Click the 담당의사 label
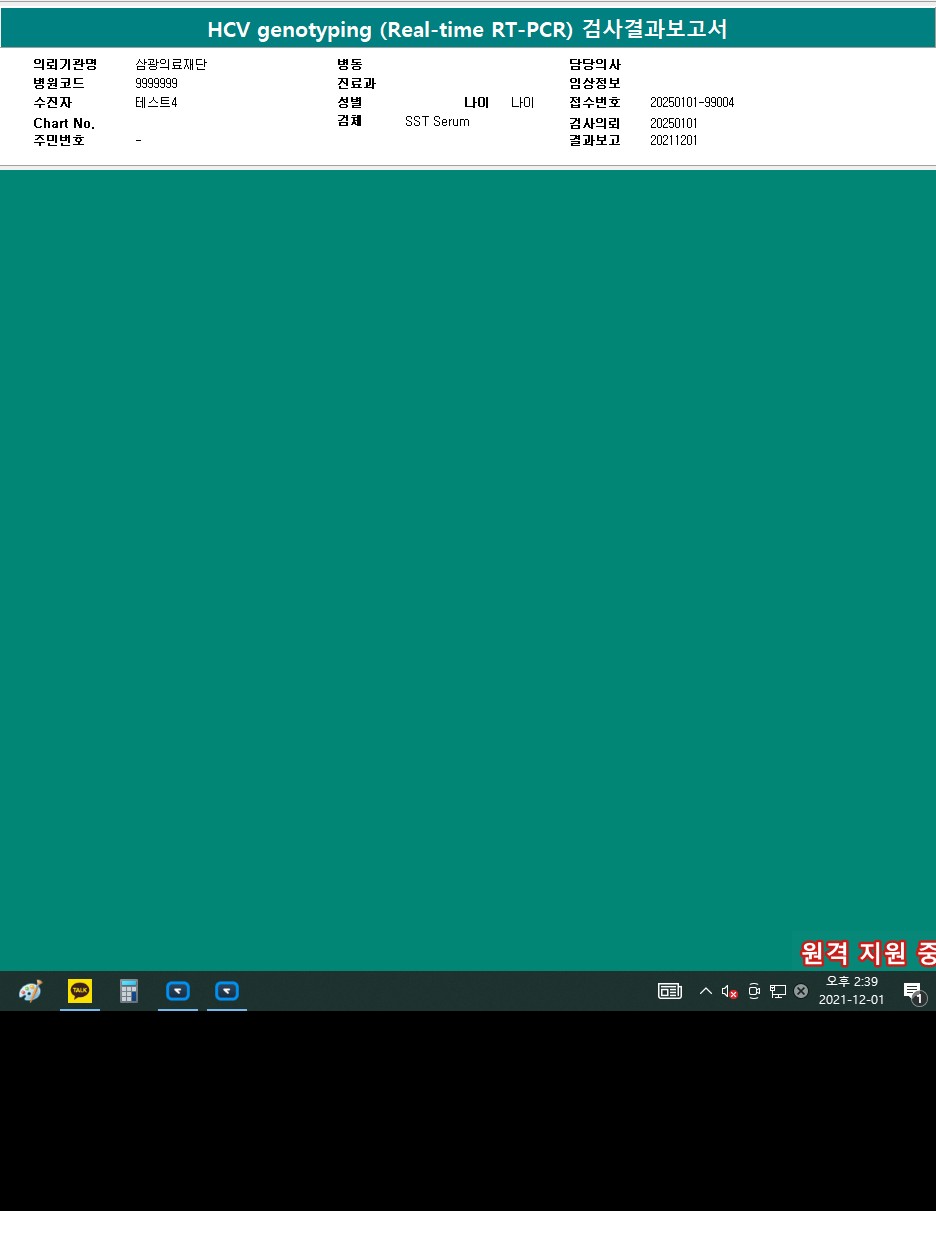936x1235 pixels. (x=595, y=65)
